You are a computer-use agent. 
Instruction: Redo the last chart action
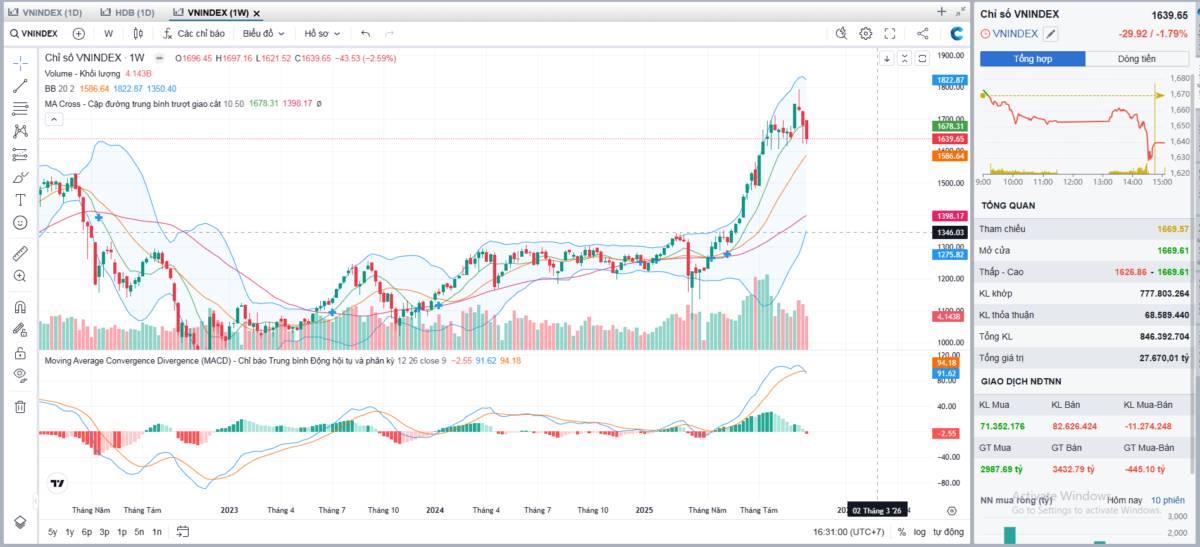tap(389, 33)
